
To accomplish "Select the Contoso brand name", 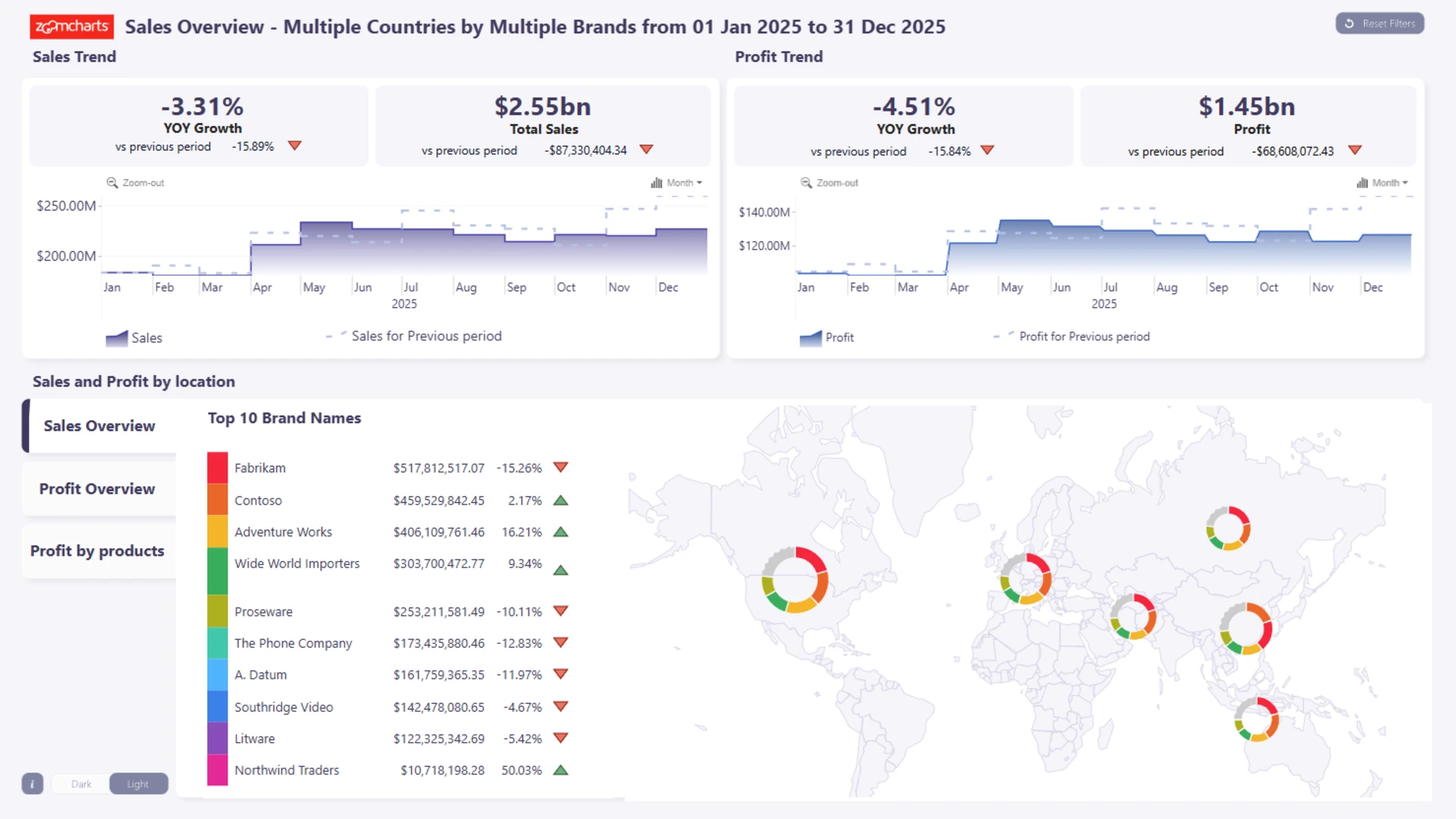I will [x=258, y=500].
